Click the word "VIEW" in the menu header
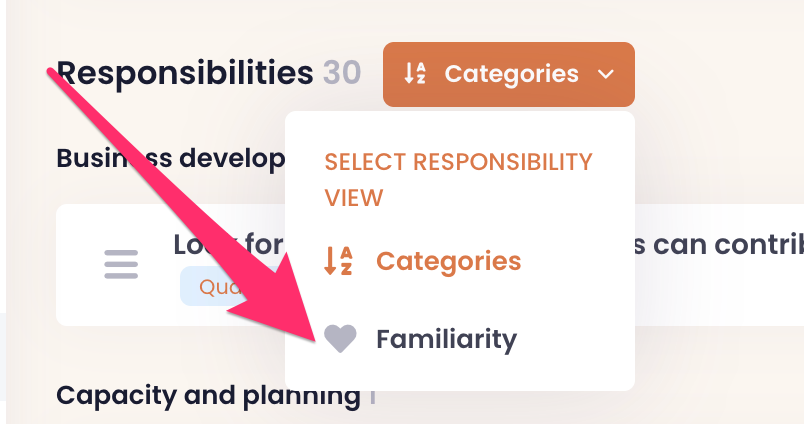The width and height of the screenshot is (804, 424). coord(354,197)
